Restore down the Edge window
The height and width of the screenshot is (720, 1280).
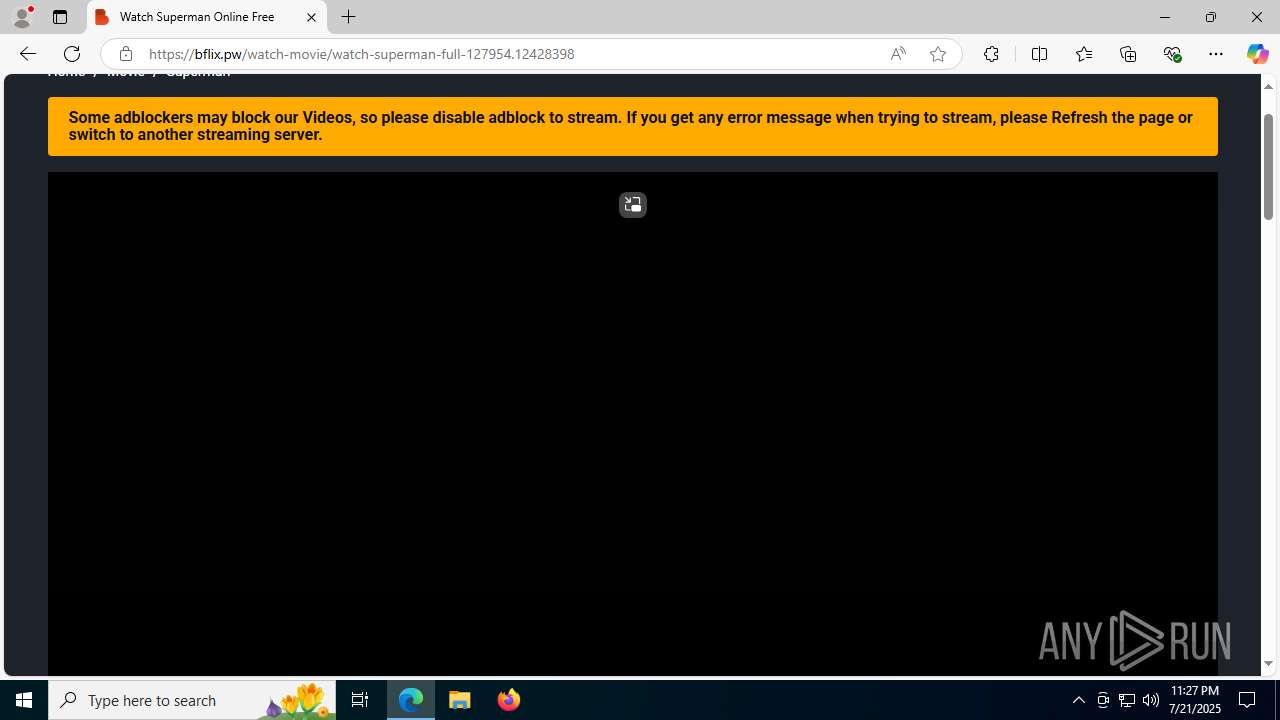[1211, 17]
